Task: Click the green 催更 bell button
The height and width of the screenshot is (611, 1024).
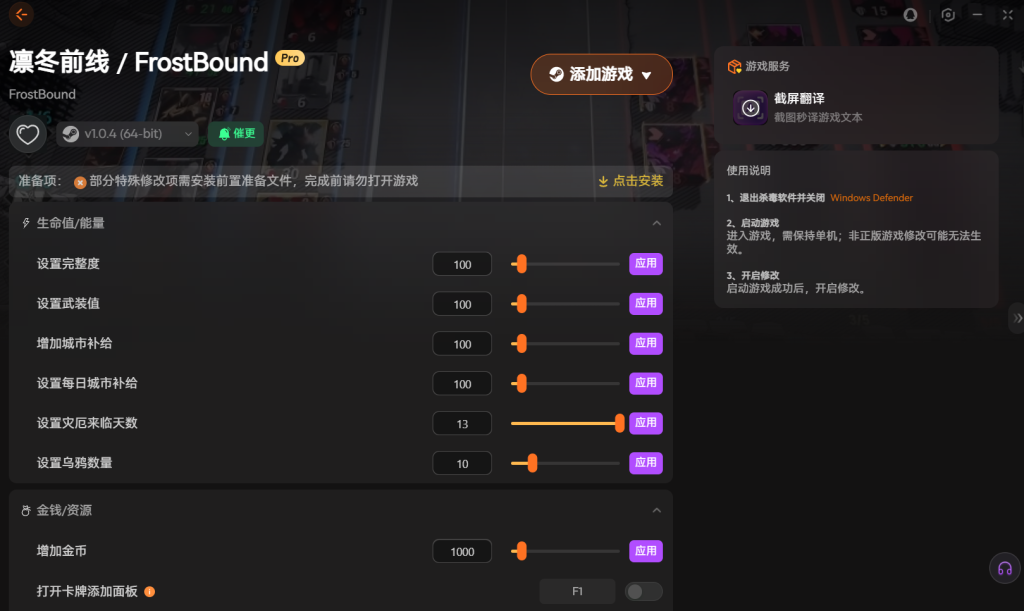Action: (x=236, y=134)
